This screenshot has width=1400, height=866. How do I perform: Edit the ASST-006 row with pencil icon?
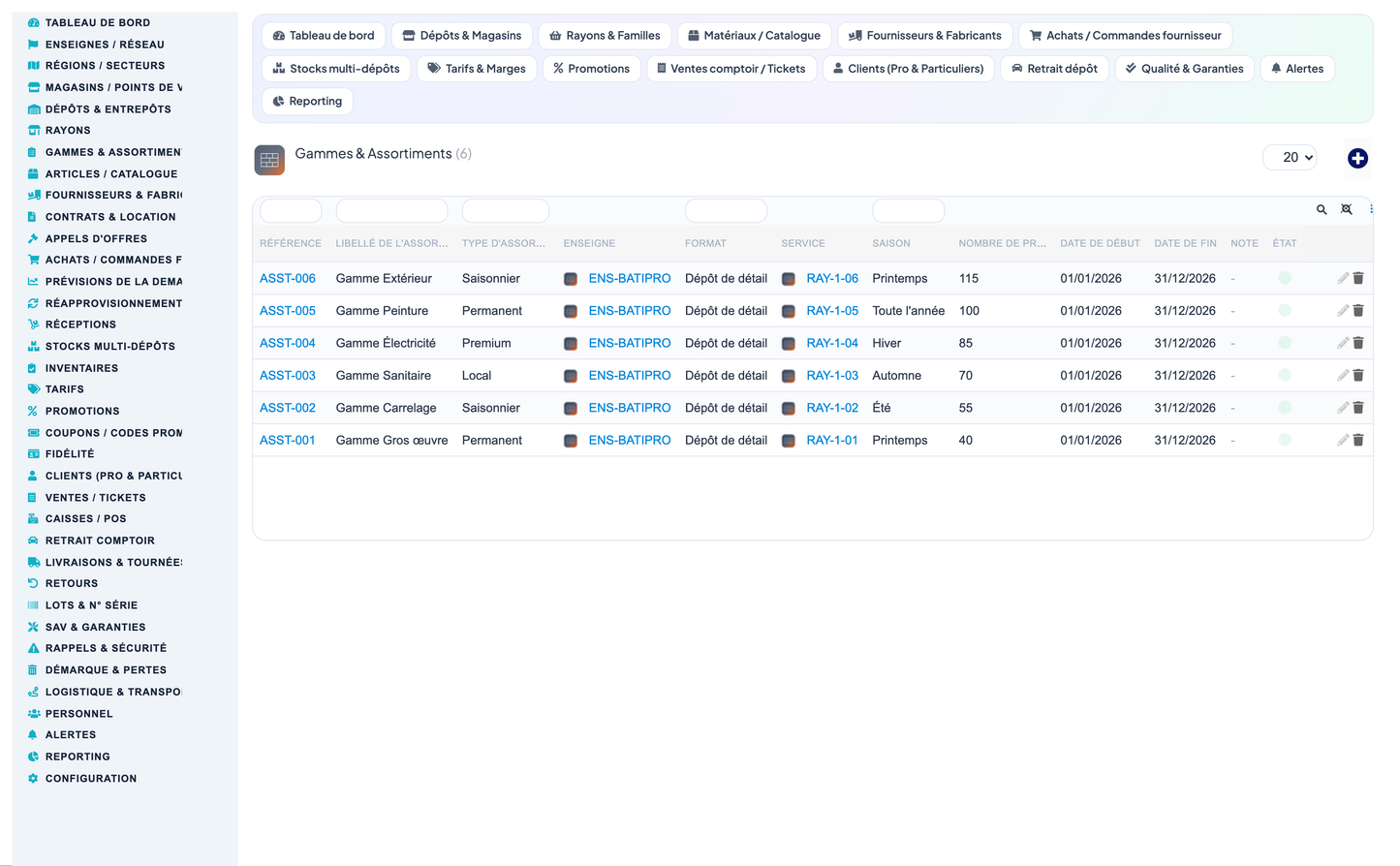click(1343, 278)
